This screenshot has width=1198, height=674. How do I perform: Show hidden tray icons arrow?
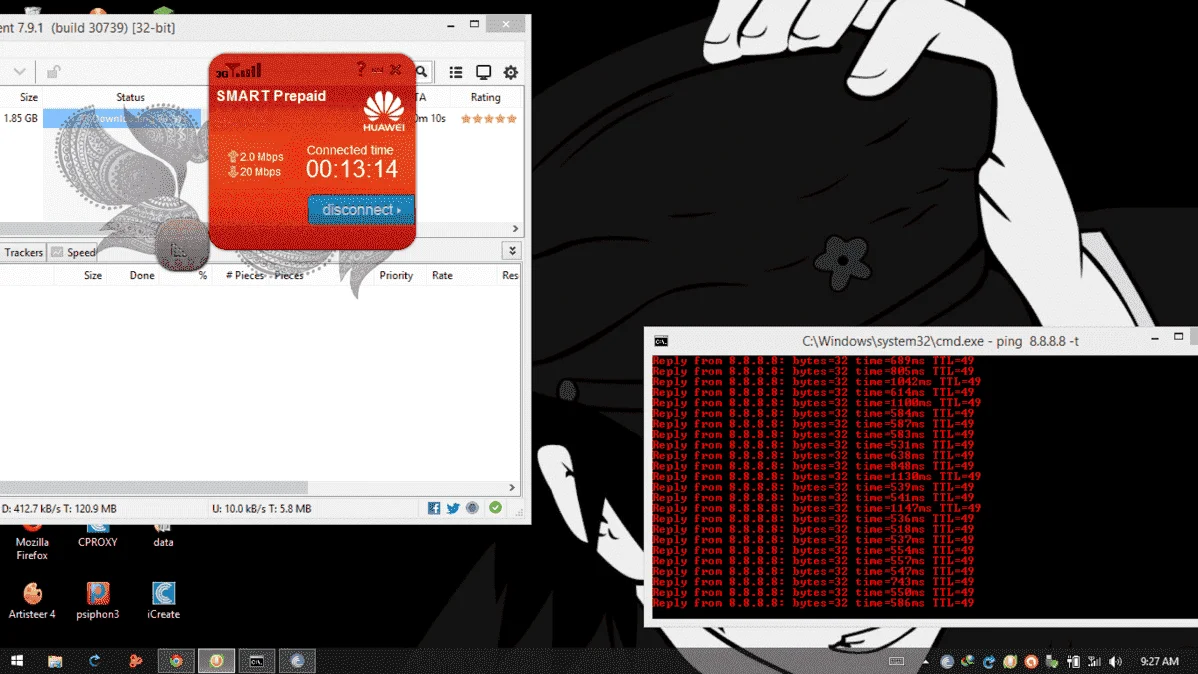click(x=925, y=662)
